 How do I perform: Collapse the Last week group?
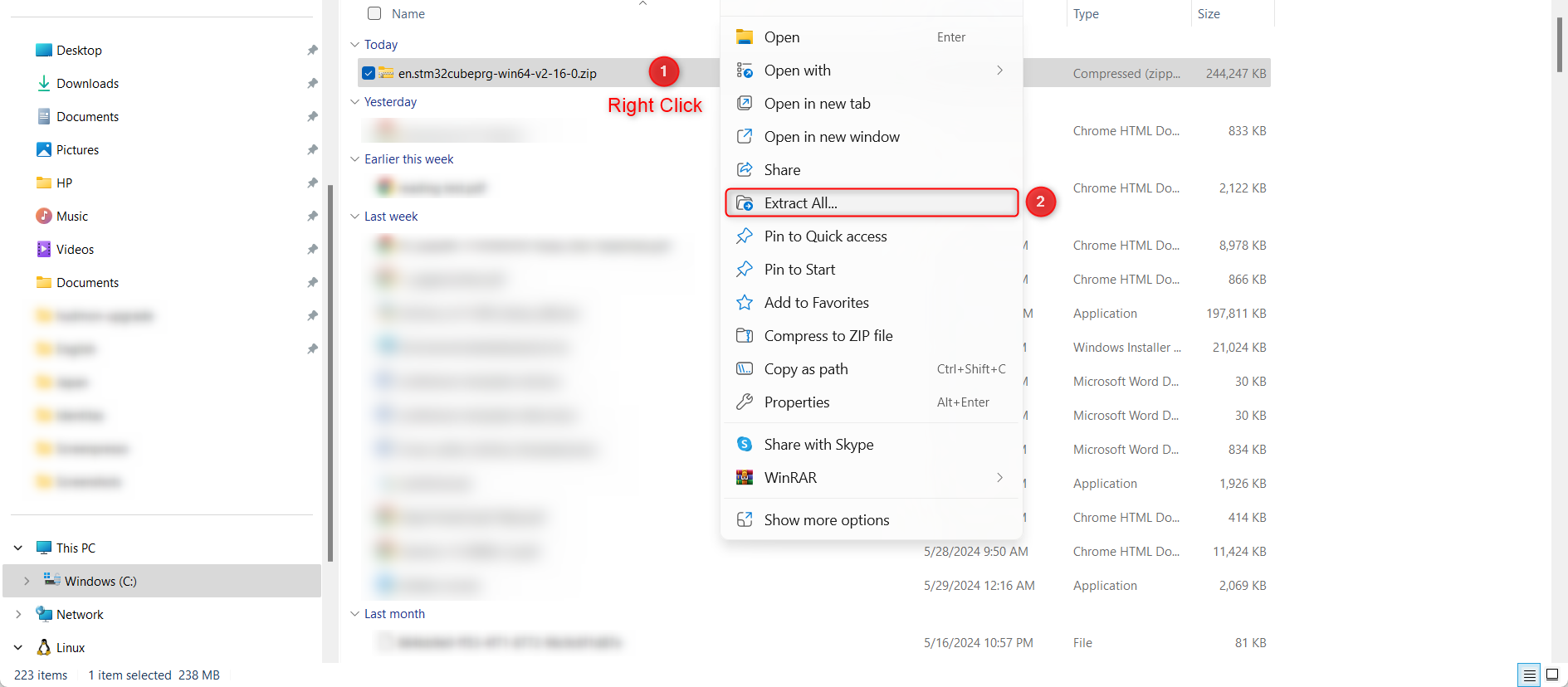tap(354, 217)
